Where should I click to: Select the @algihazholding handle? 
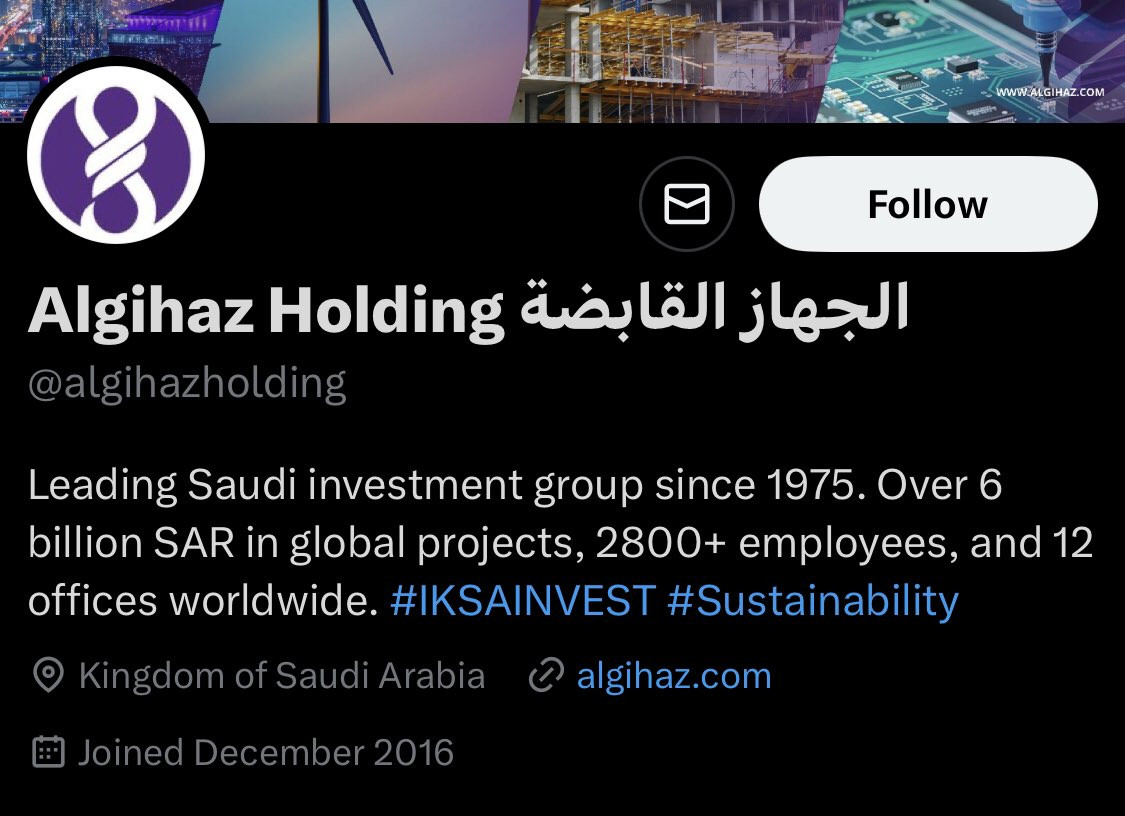tap(187, 383)
